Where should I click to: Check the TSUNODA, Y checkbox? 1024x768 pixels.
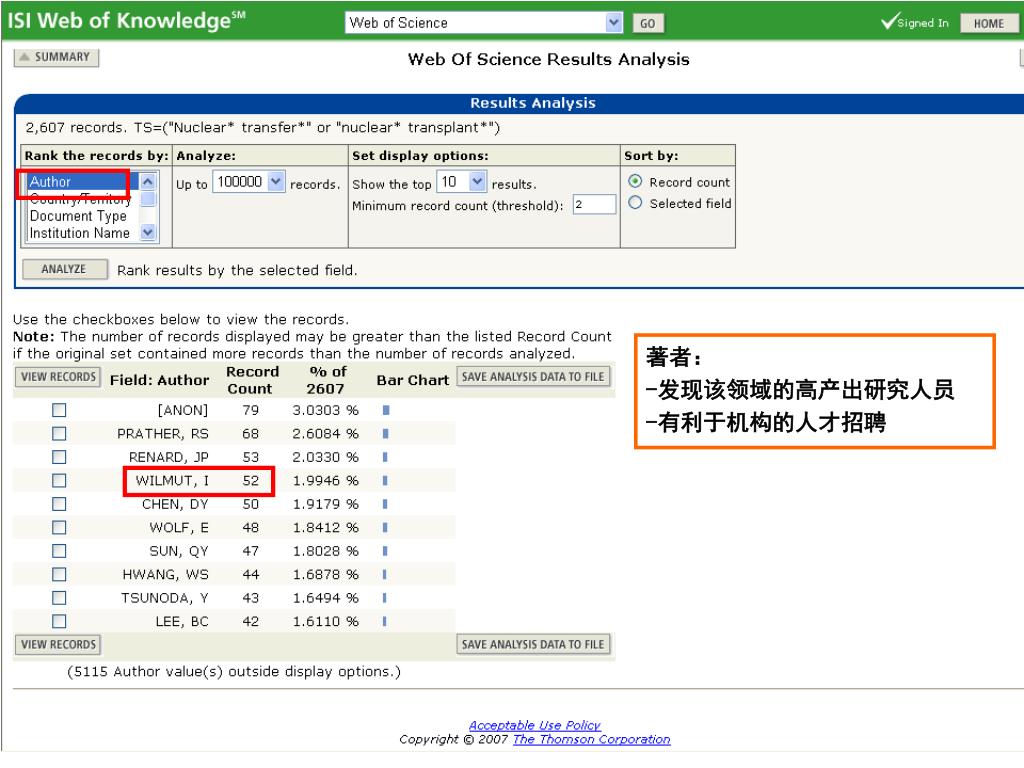[x=59, y=598]
